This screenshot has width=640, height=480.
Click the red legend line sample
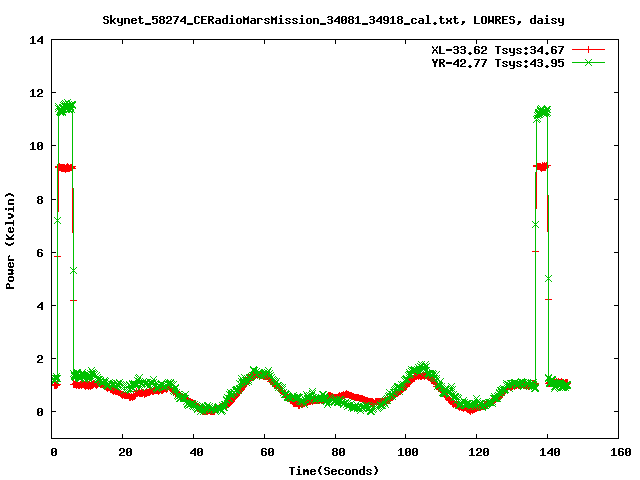(588, 50)
